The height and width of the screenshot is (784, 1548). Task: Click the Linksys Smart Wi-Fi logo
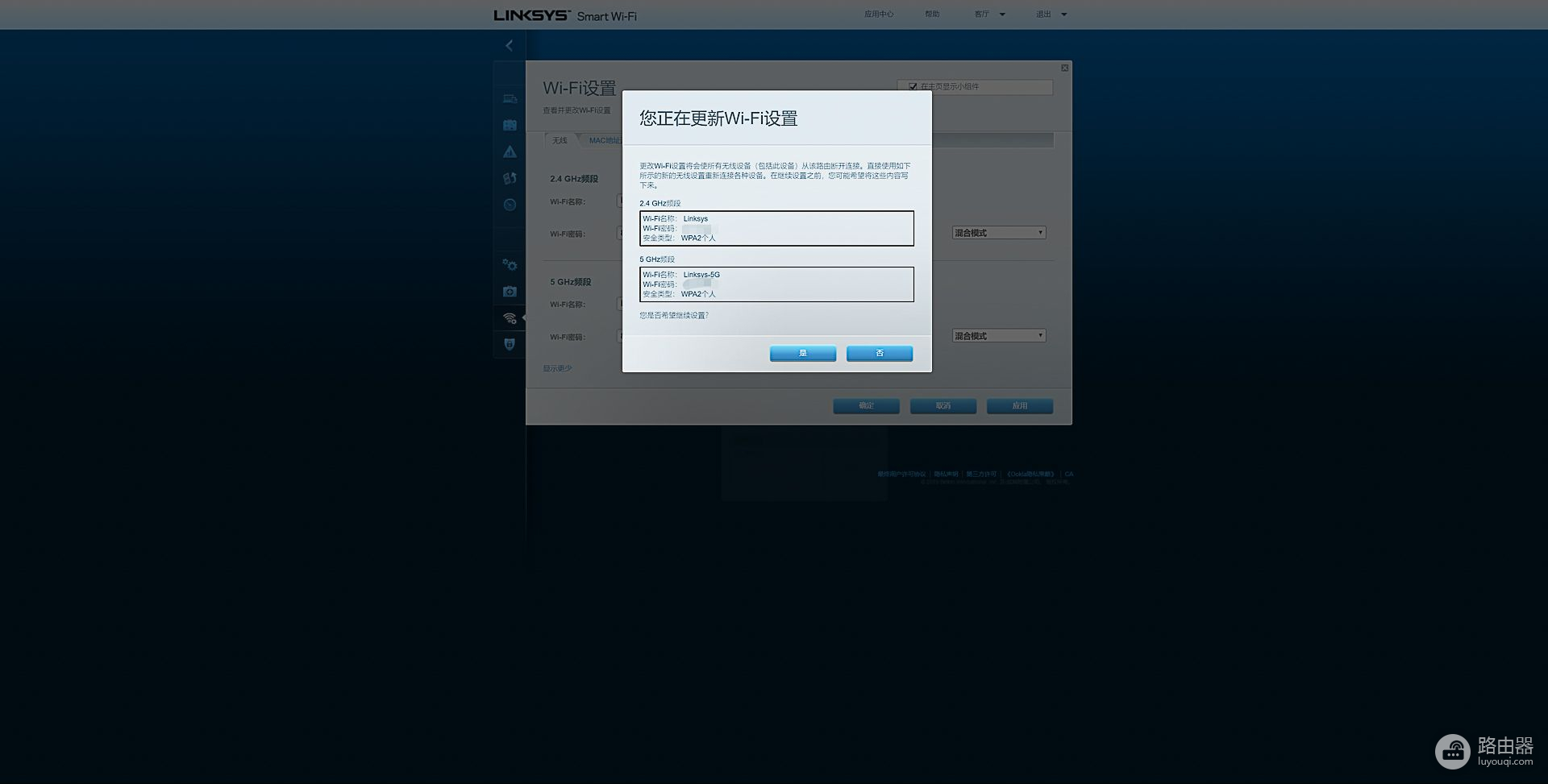point(564,15)
